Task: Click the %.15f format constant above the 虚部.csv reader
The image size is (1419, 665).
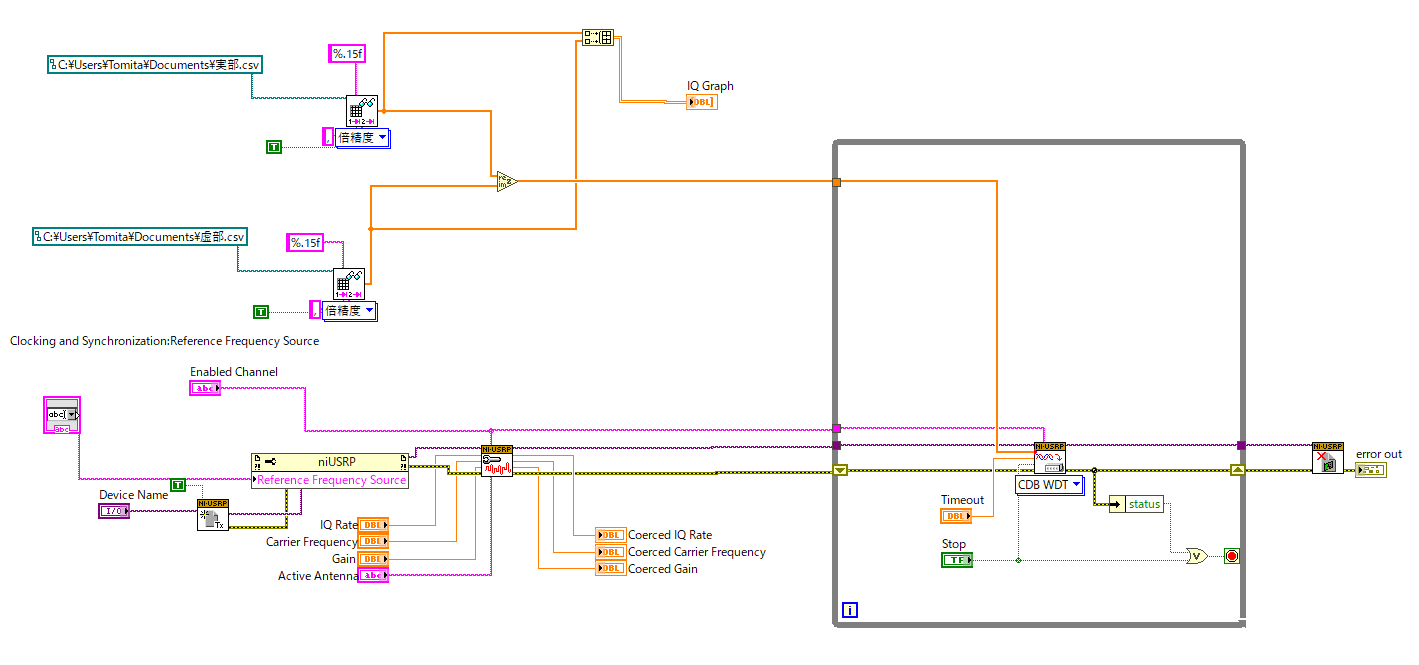Action: click(x=305, y=242)
